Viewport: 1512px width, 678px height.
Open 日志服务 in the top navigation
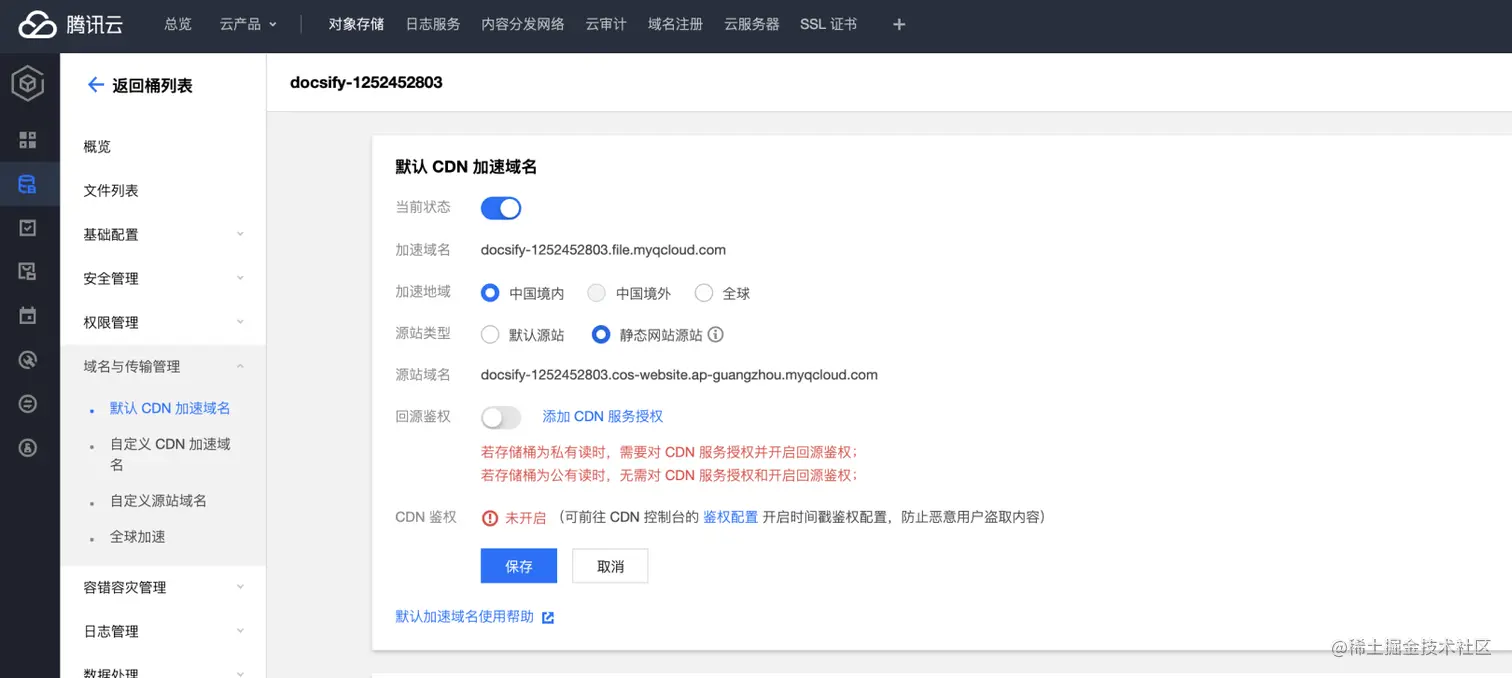[433, 24]
